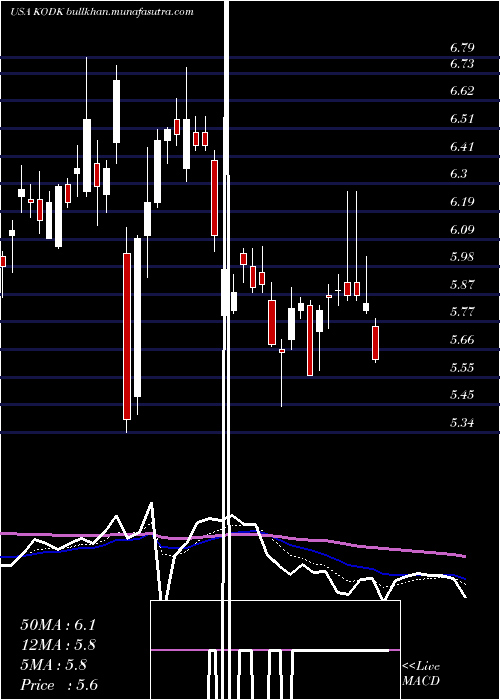Click the 6.51 price axis label
This screenshot has width=500, height=700.
pos(462,119)
